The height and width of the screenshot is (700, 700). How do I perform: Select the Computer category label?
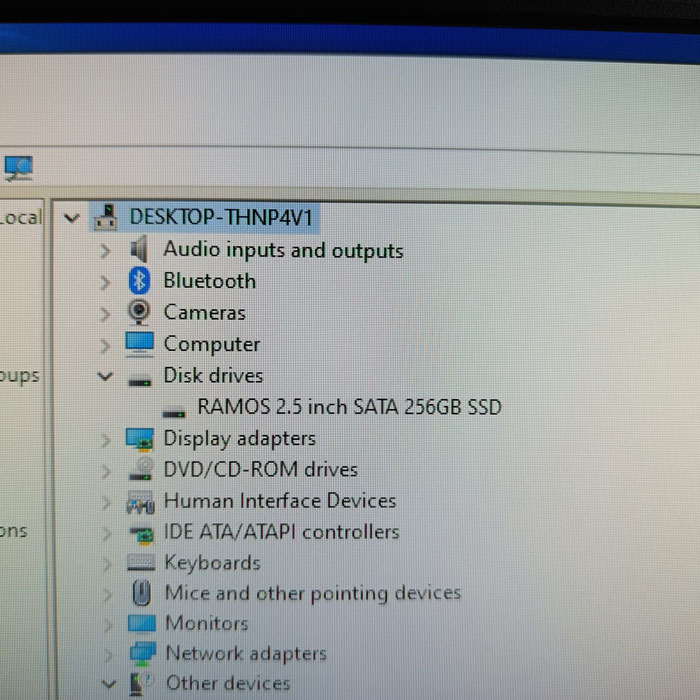[x=211, y=344]
